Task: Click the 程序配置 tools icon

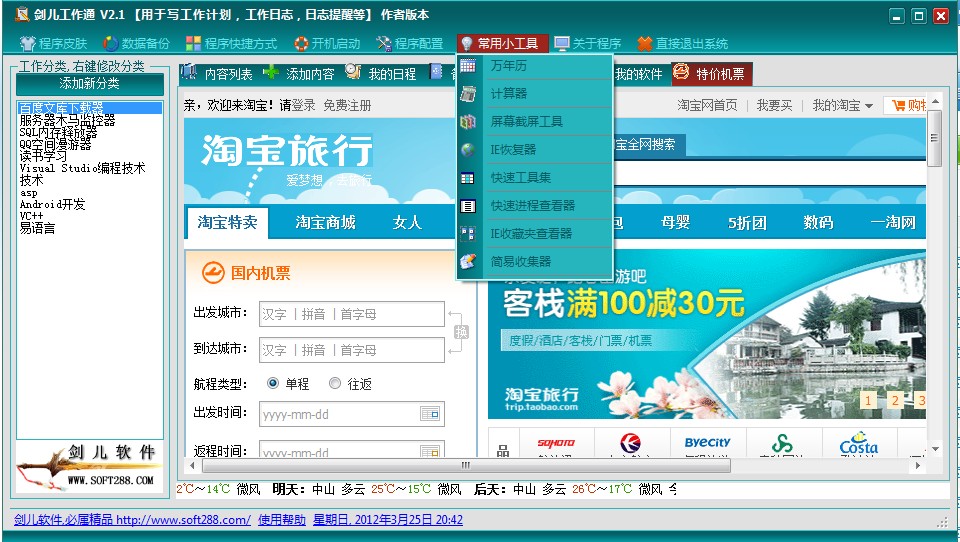Action: tap(384, 43)
